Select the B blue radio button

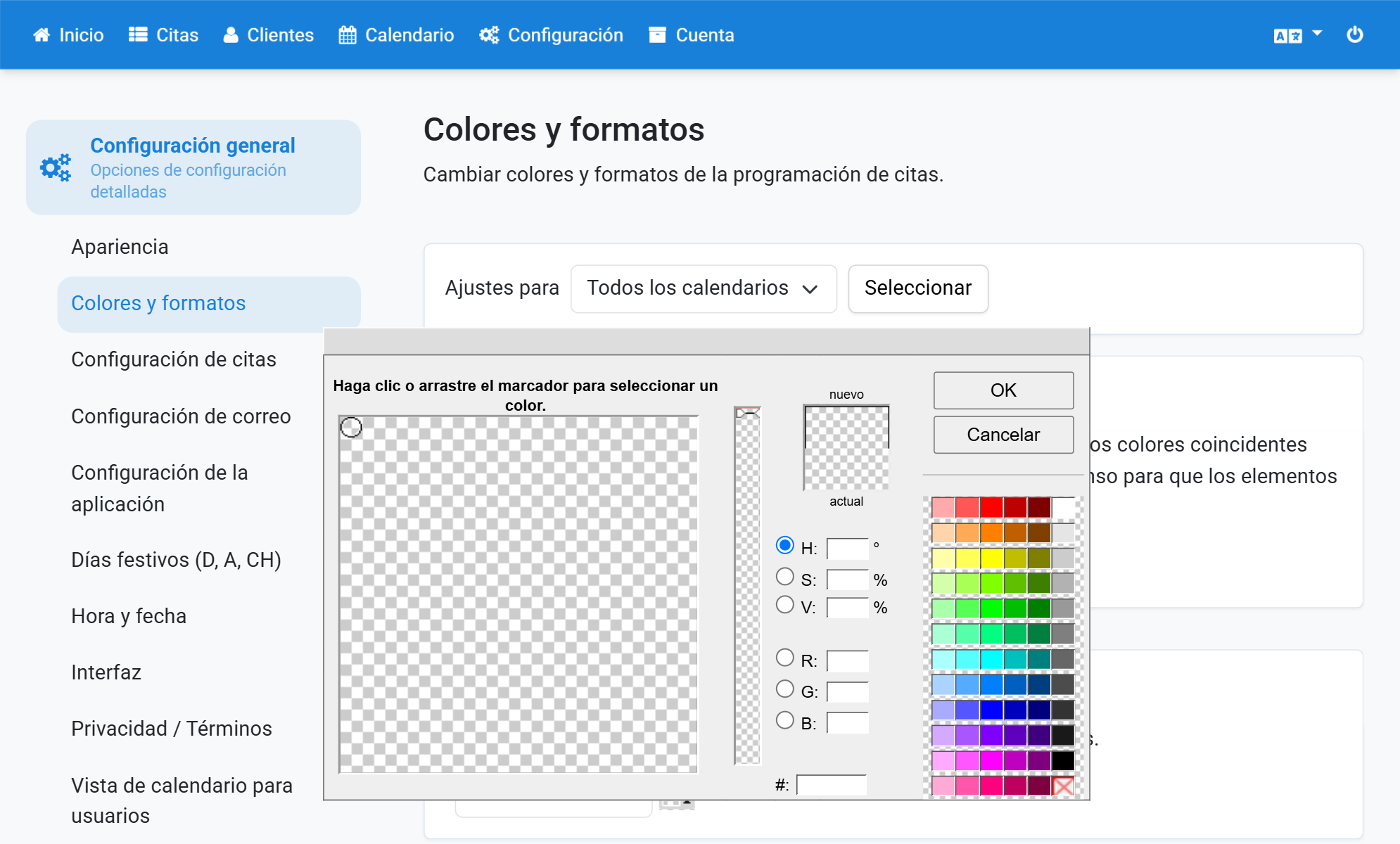[x=785, y=721]
